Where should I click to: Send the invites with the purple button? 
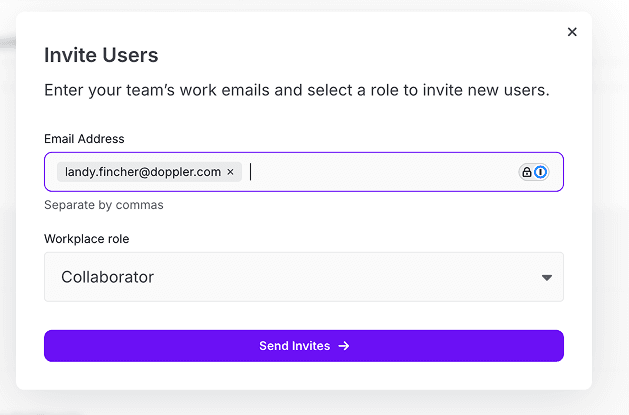[x=304, y=346]
